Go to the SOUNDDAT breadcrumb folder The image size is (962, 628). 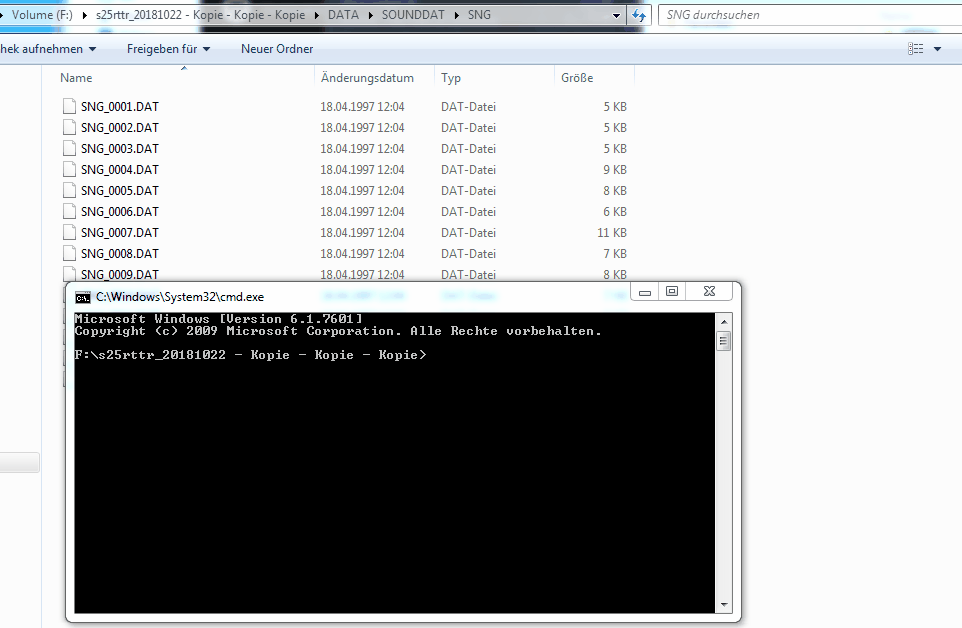(x=413, y=15)
